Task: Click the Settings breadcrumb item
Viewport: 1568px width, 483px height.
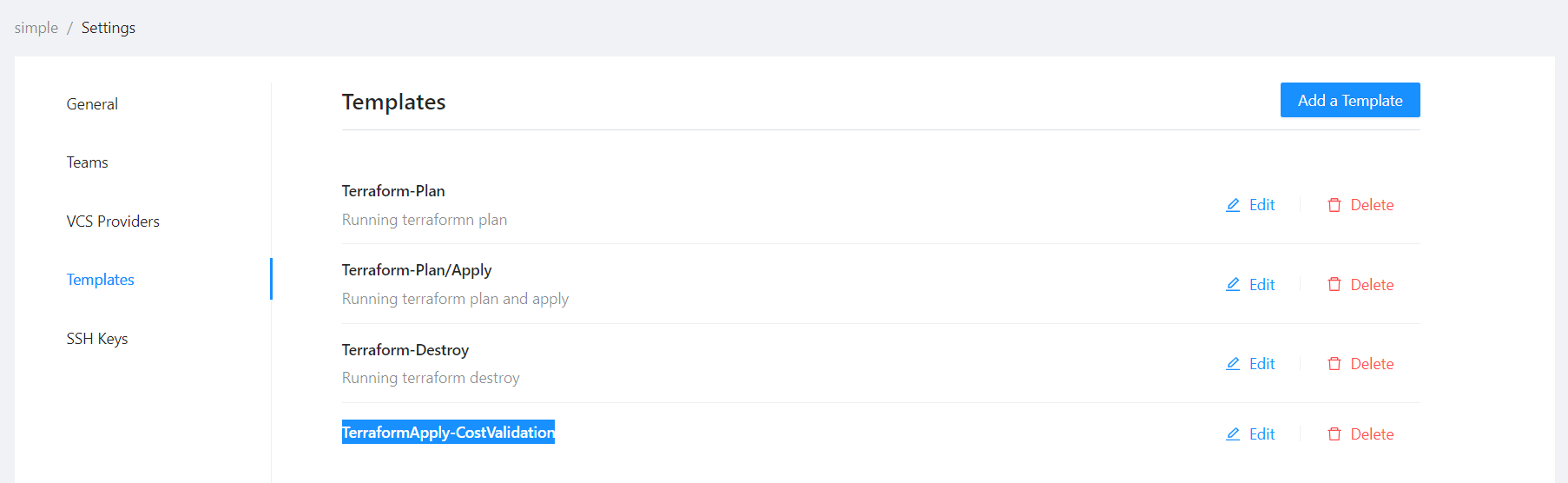Action: [x=109, y=28]
